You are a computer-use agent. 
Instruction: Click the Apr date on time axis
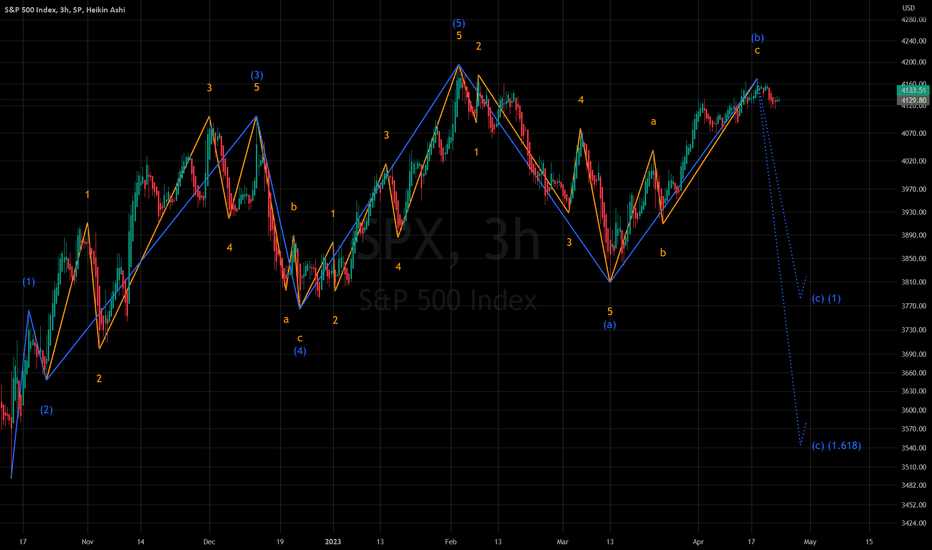tap(698, 542)
